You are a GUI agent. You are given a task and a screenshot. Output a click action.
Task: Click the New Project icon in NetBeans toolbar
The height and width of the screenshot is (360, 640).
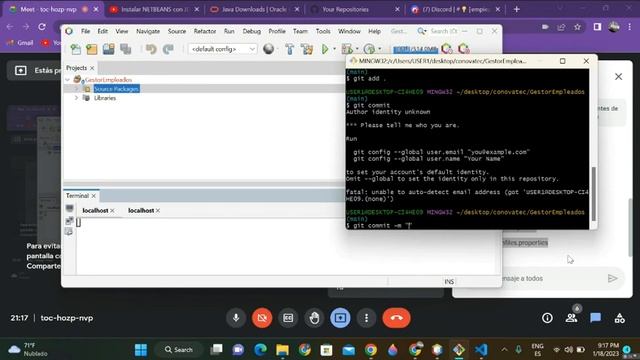click(92, 49)
